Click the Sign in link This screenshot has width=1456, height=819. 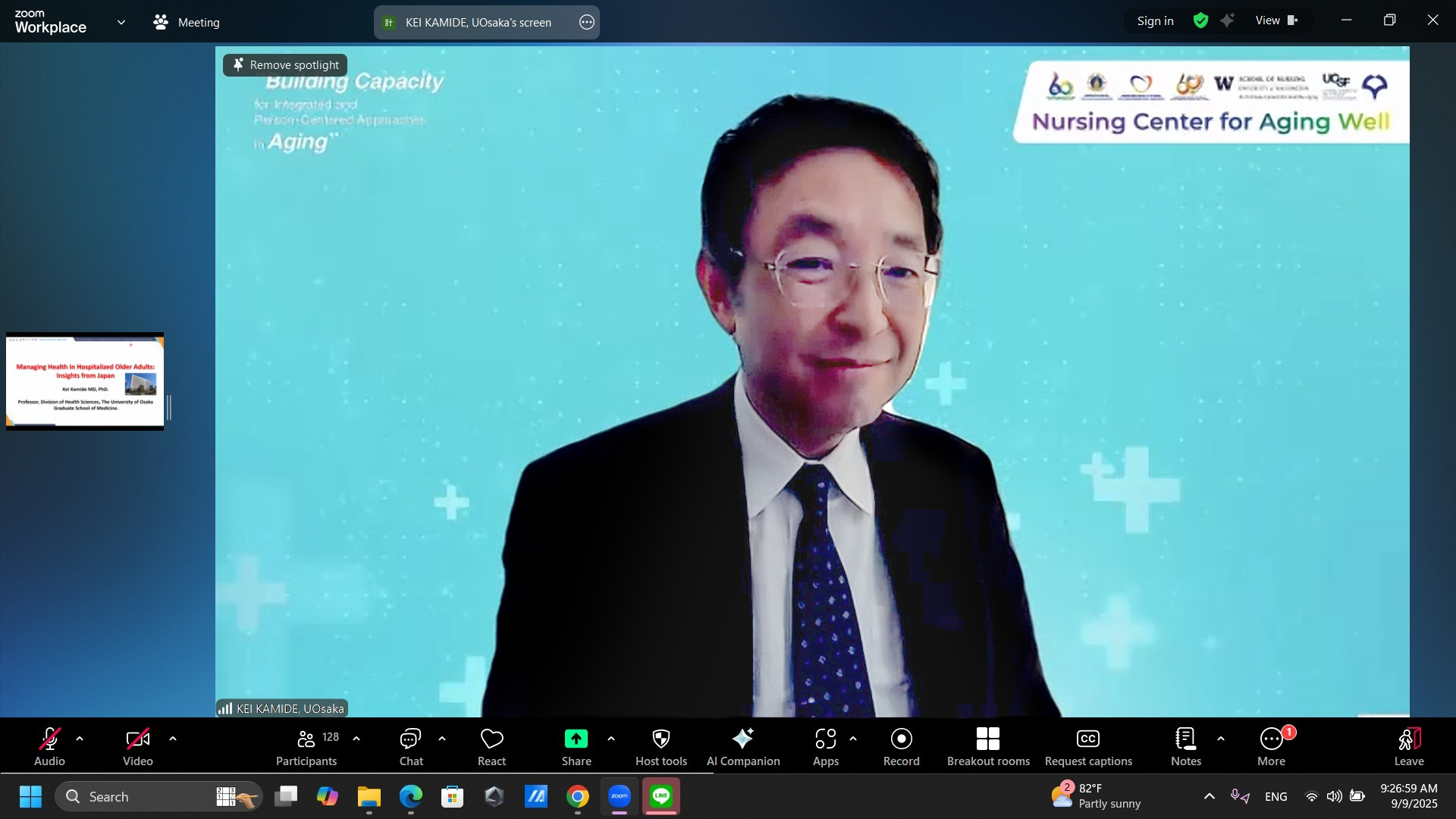(1155, 21)
